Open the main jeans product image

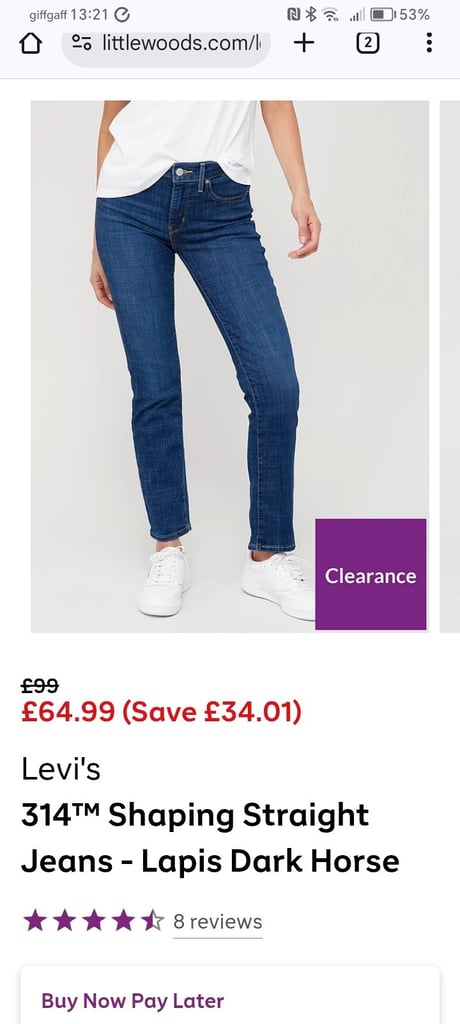230,366
